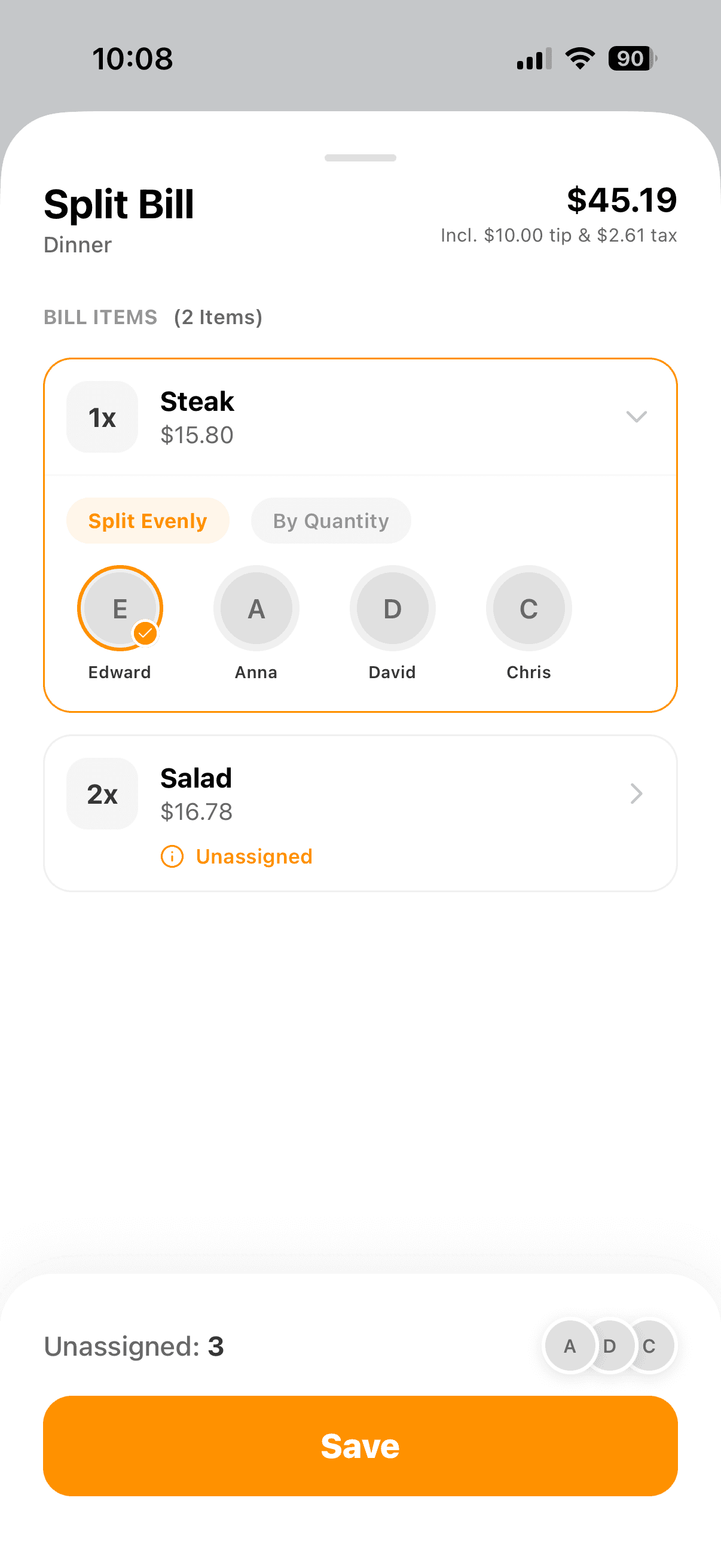Tap the 2x quantity badge for Salad

point(102,794)
